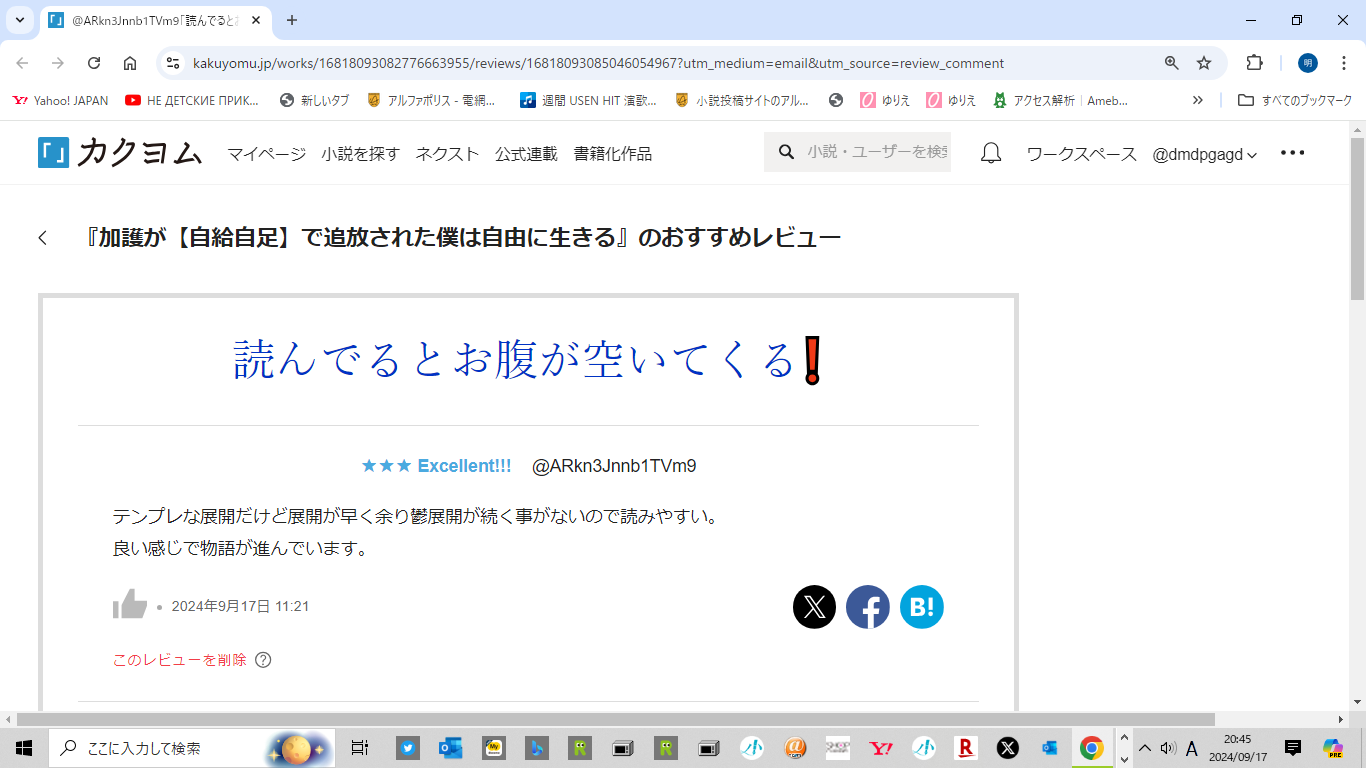Share via Hatena Bookmark B! icon
1366x768 pixels.
pos(921,607)
